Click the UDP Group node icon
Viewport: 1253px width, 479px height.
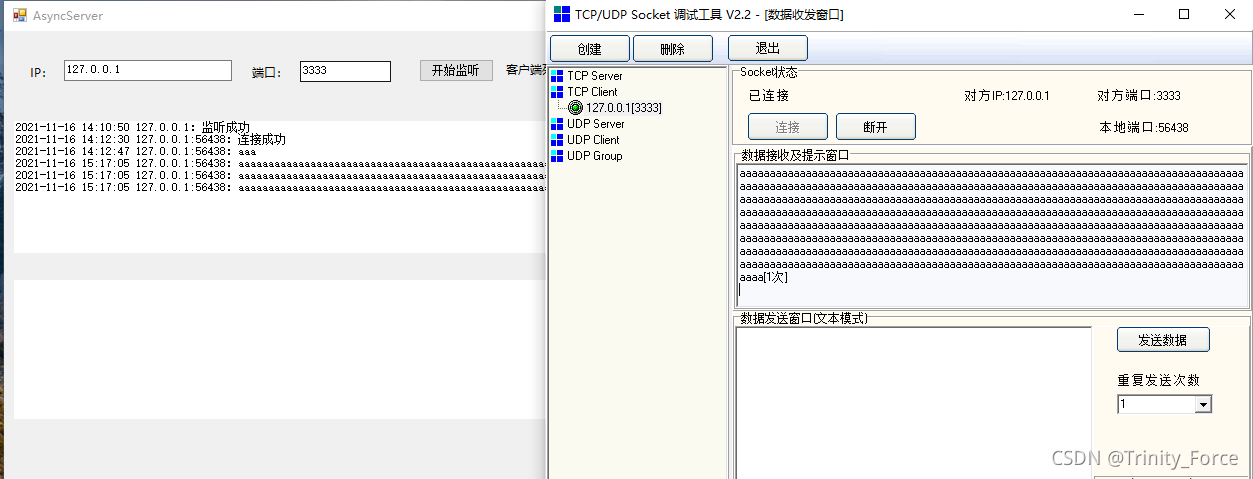coord(557,156)
